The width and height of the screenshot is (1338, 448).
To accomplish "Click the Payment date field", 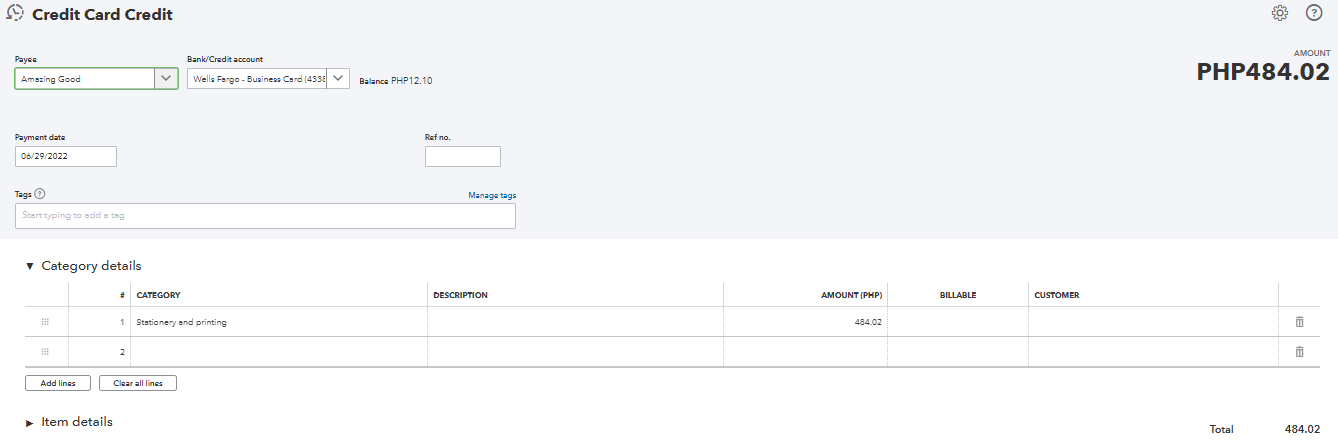I will click(66, 157).
